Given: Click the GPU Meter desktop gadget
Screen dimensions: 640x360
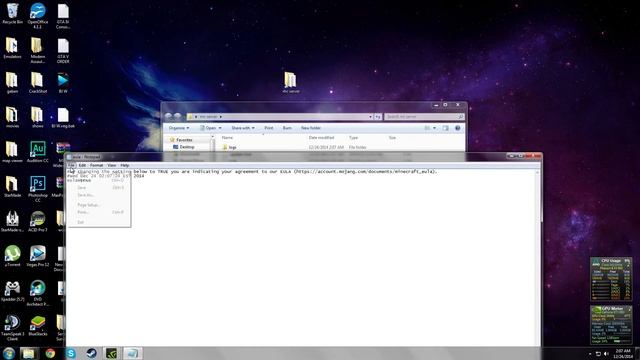Looking at the screenshot, I should [x=611, y=325].
